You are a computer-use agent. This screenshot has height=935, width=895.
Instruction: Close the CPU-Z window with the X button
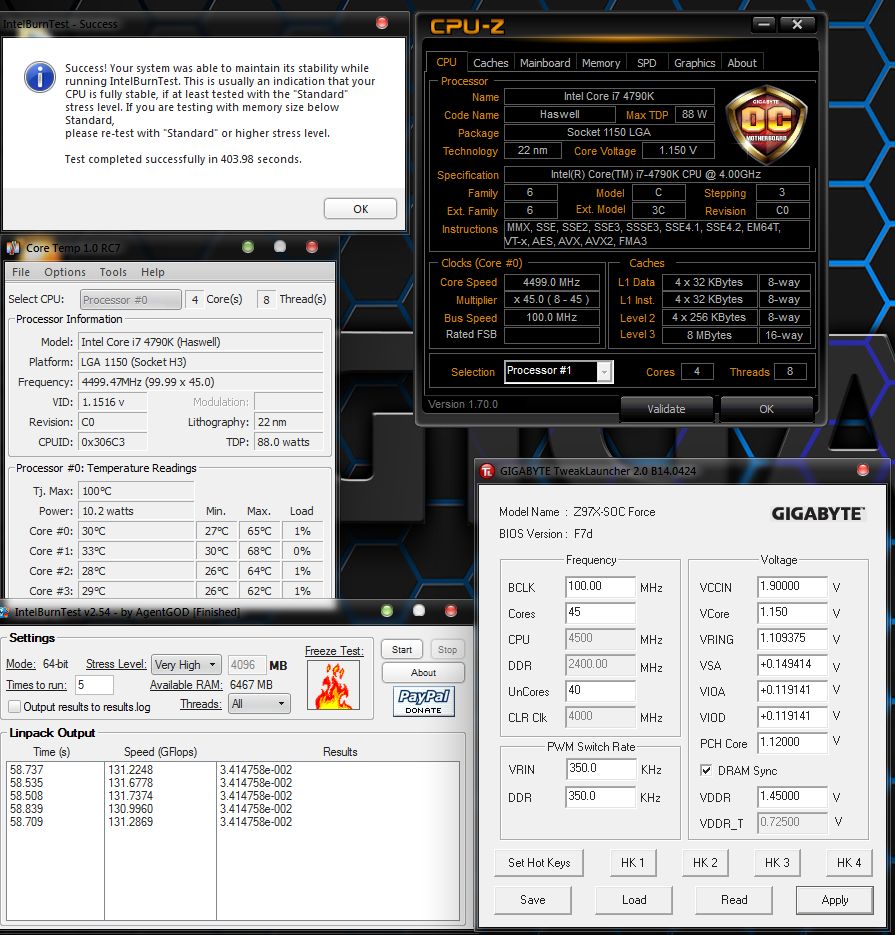coord(797,24)
